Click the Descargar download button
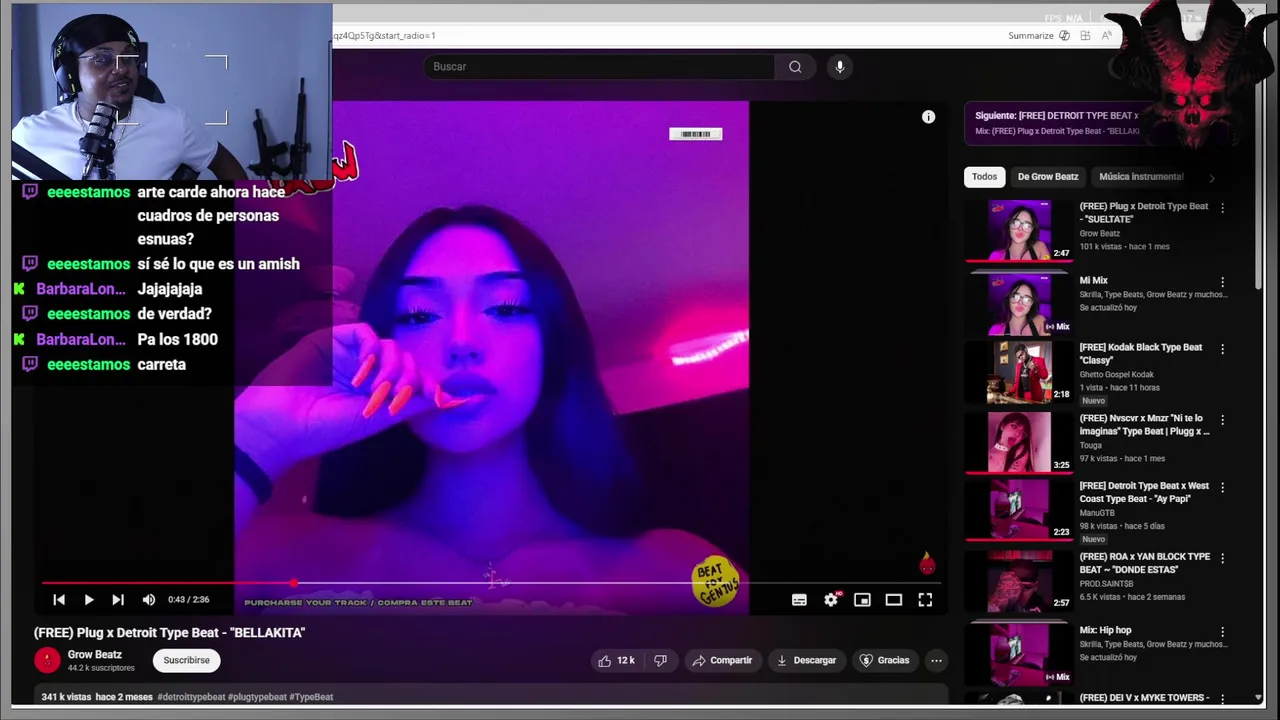Screen dimensions: 1280x720 coord(806,660)
